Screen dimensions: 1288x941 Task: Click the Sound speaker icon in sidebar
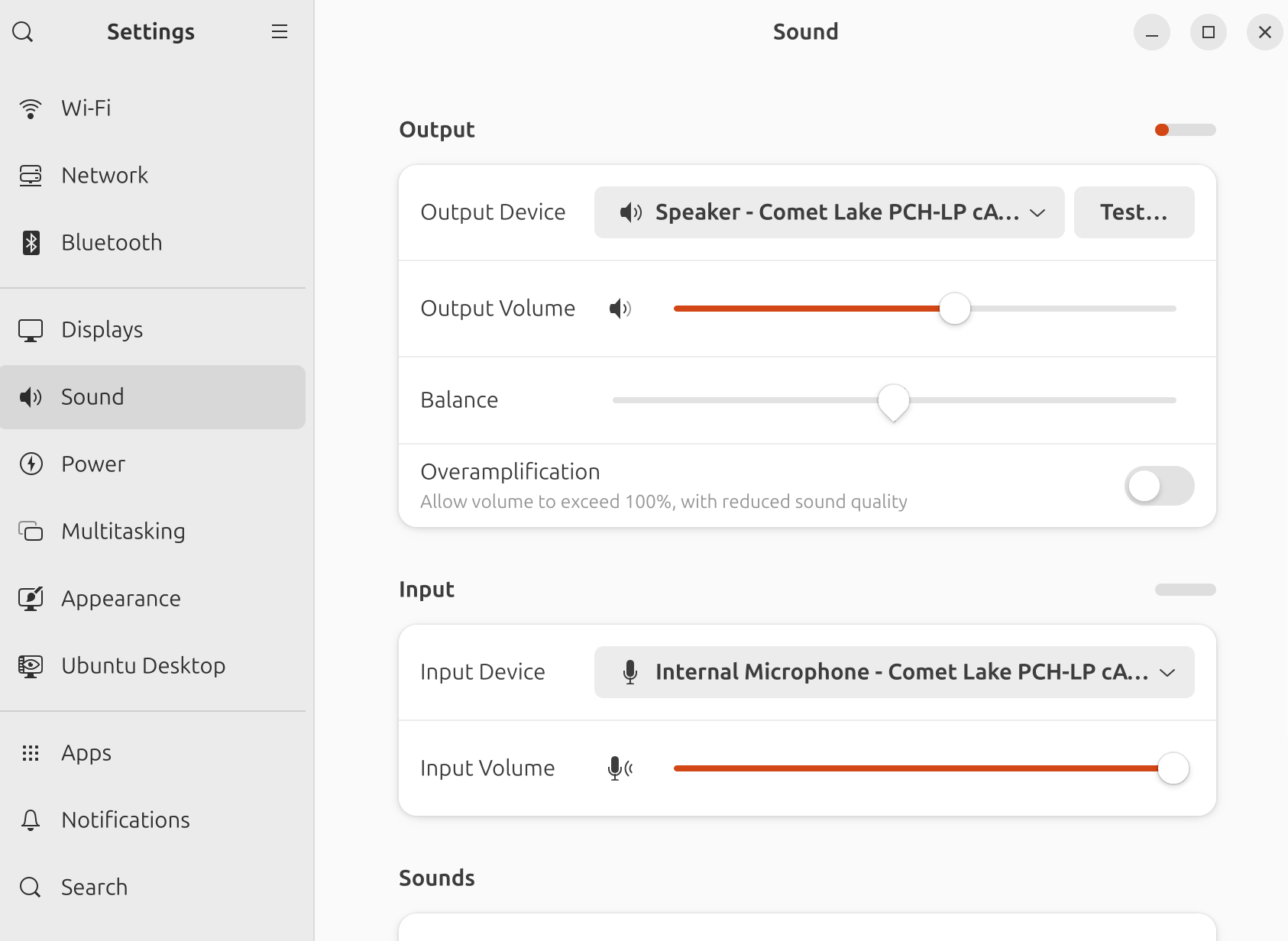(x=31, y=397)
